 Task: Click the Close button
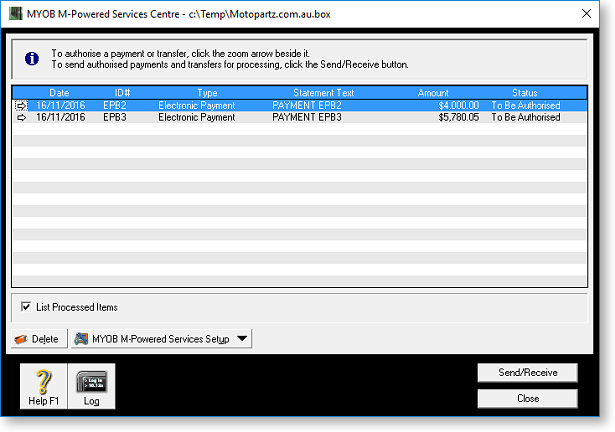[528, 398]
